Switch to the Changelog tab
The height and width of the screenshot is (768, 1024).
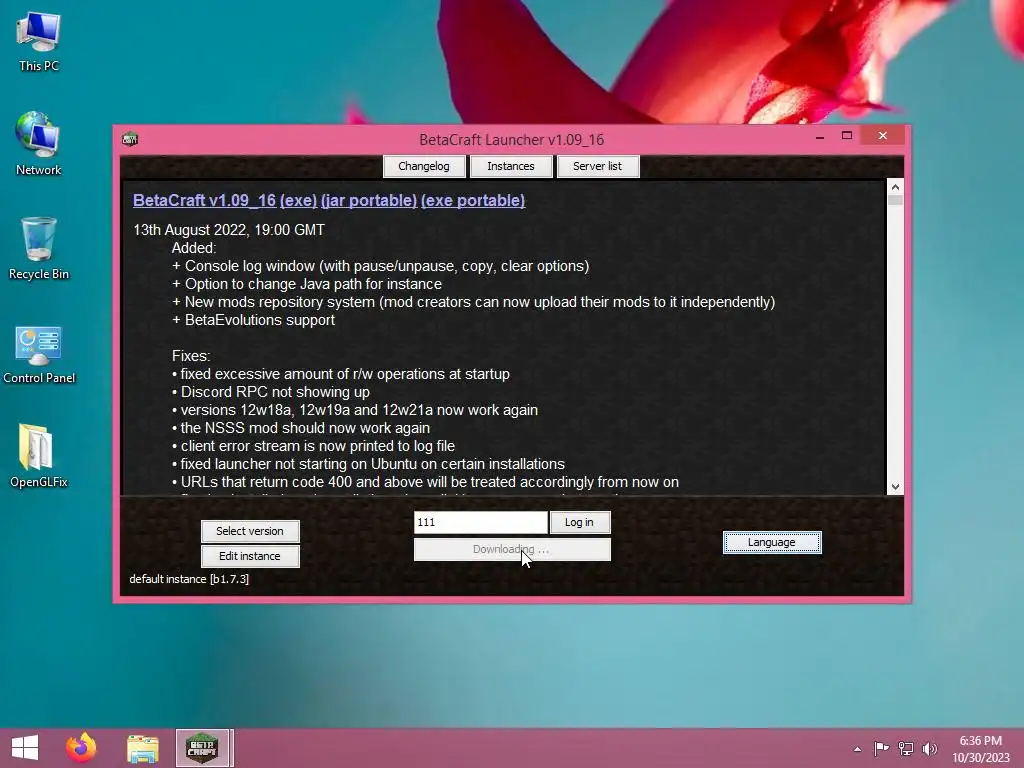point(424,166)
